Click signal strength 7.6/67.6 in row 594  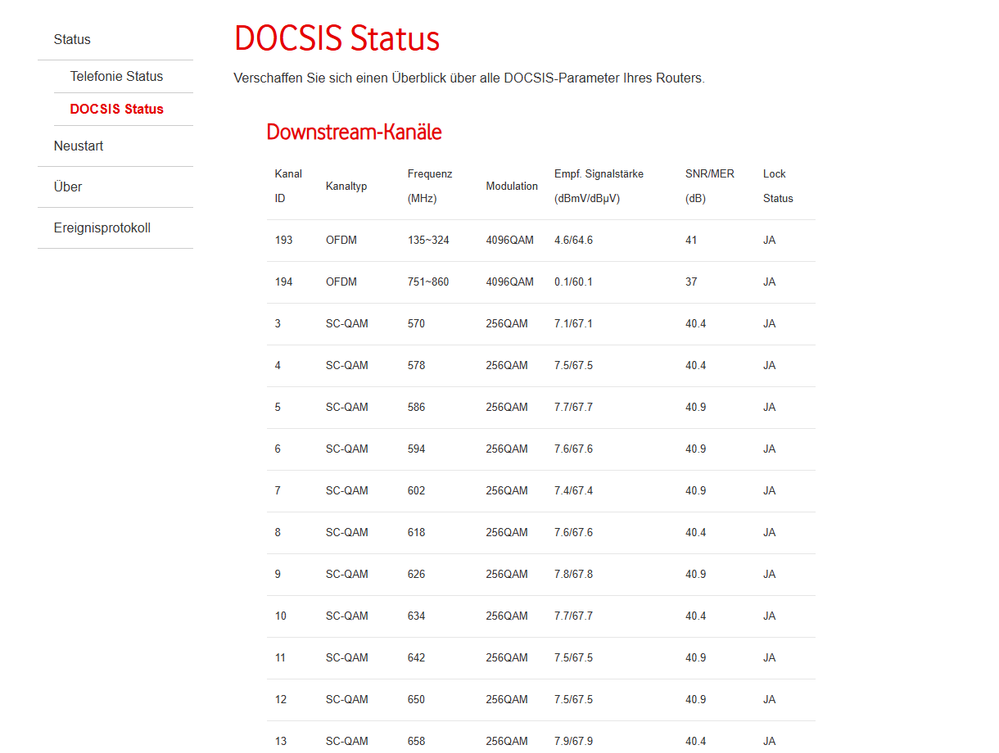(573, 448)
